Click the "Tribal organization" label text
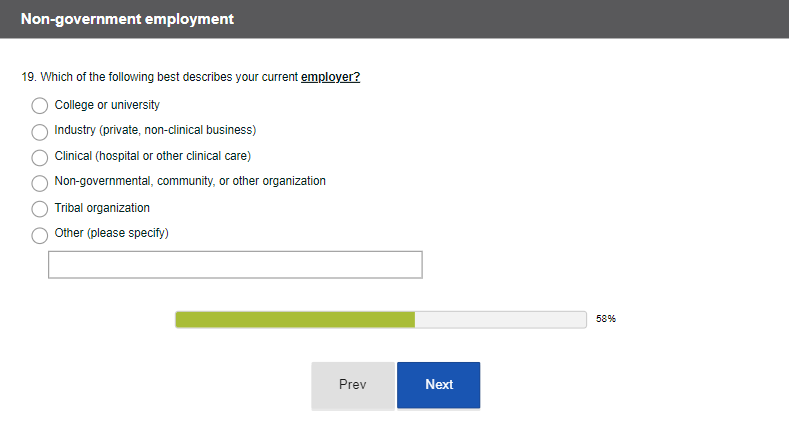 (102, 208)
